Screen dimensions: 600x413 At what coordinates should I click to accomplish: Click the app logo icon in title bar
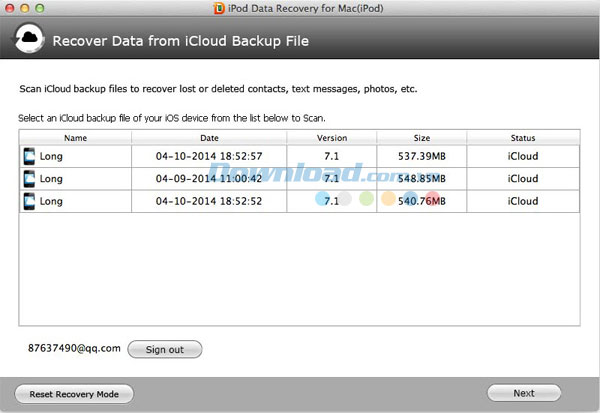pos(219,8)
